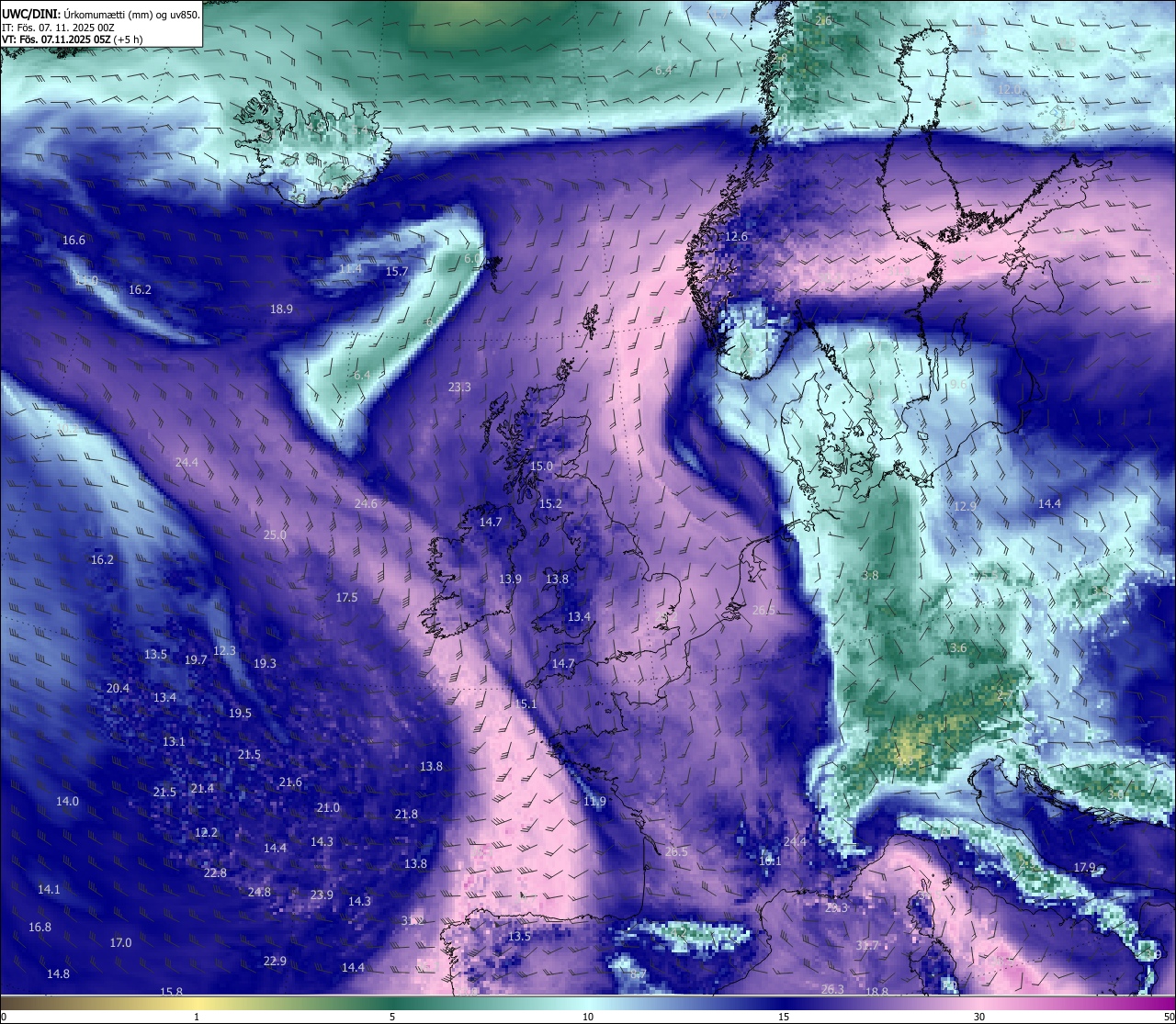The image size is (1176, 1024).
Task: Click the 12.9 value label
Action: pos(965,507)
